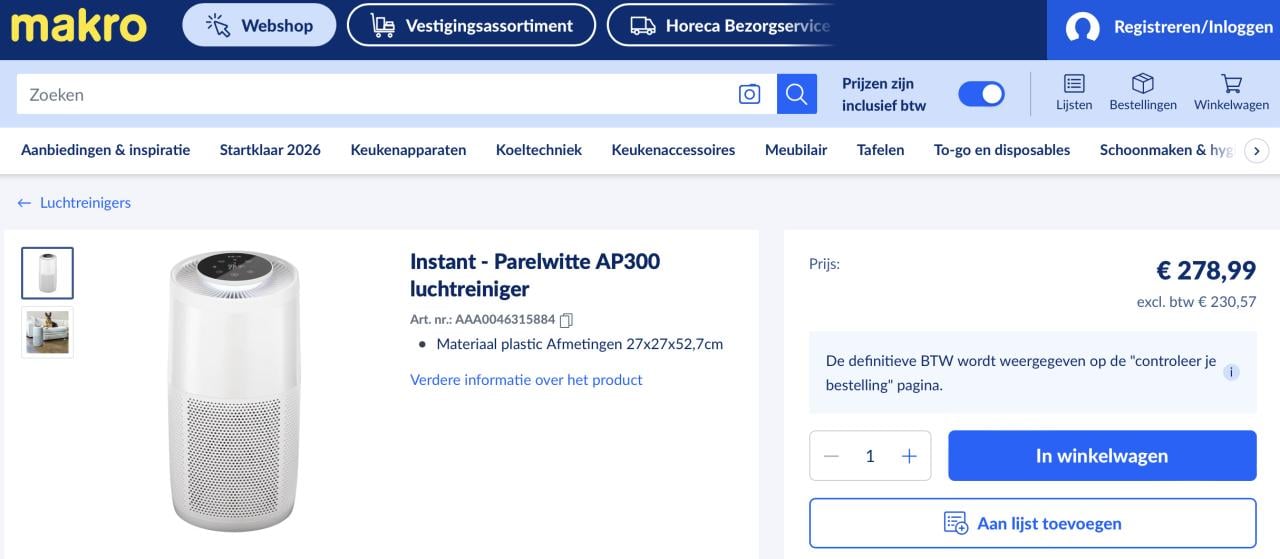
Task: Click the user profile avatar icon
Action: (1082, 27)
